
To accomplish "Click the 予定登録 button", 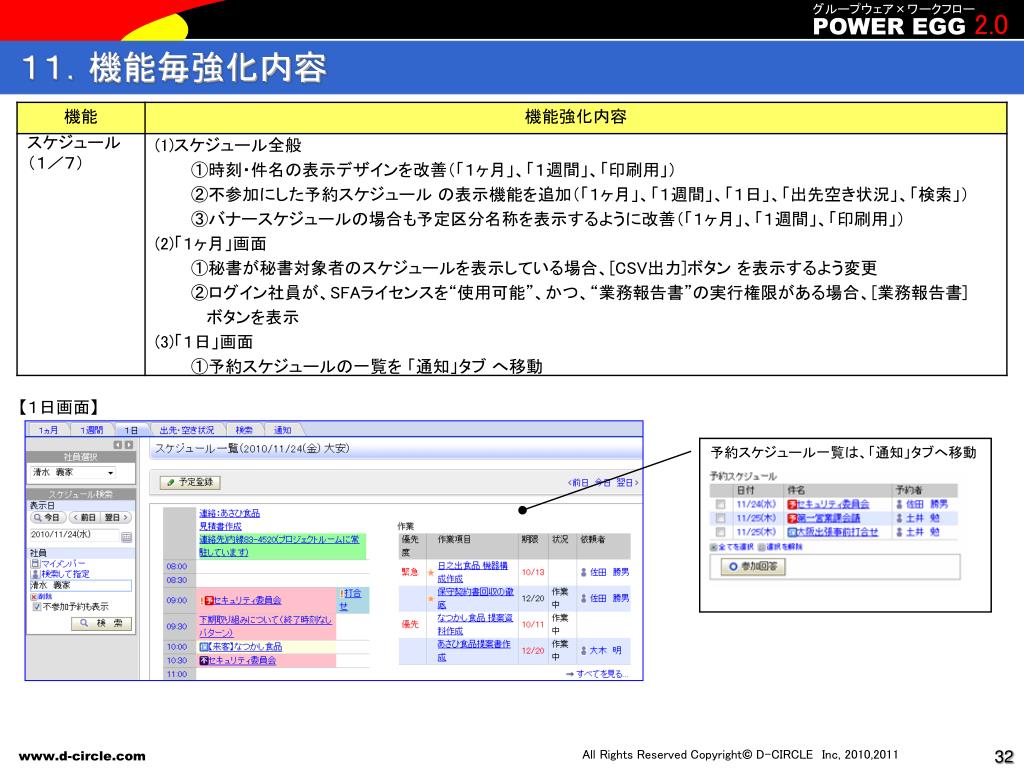I will tap(191, 482).
